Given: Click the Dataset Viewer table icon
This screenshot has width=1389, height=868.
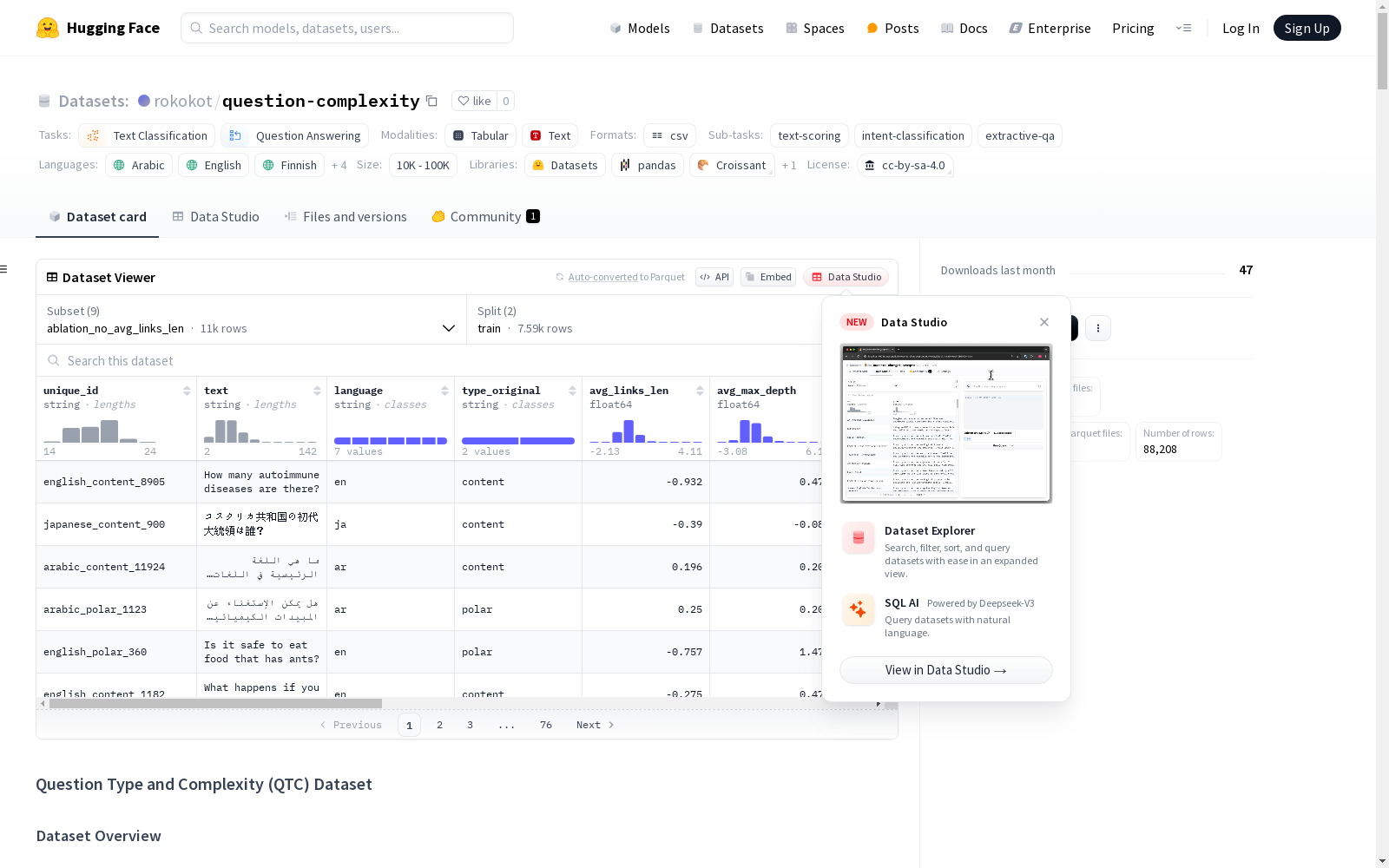Looking at the screenshot, I should [x=52, y=277].
